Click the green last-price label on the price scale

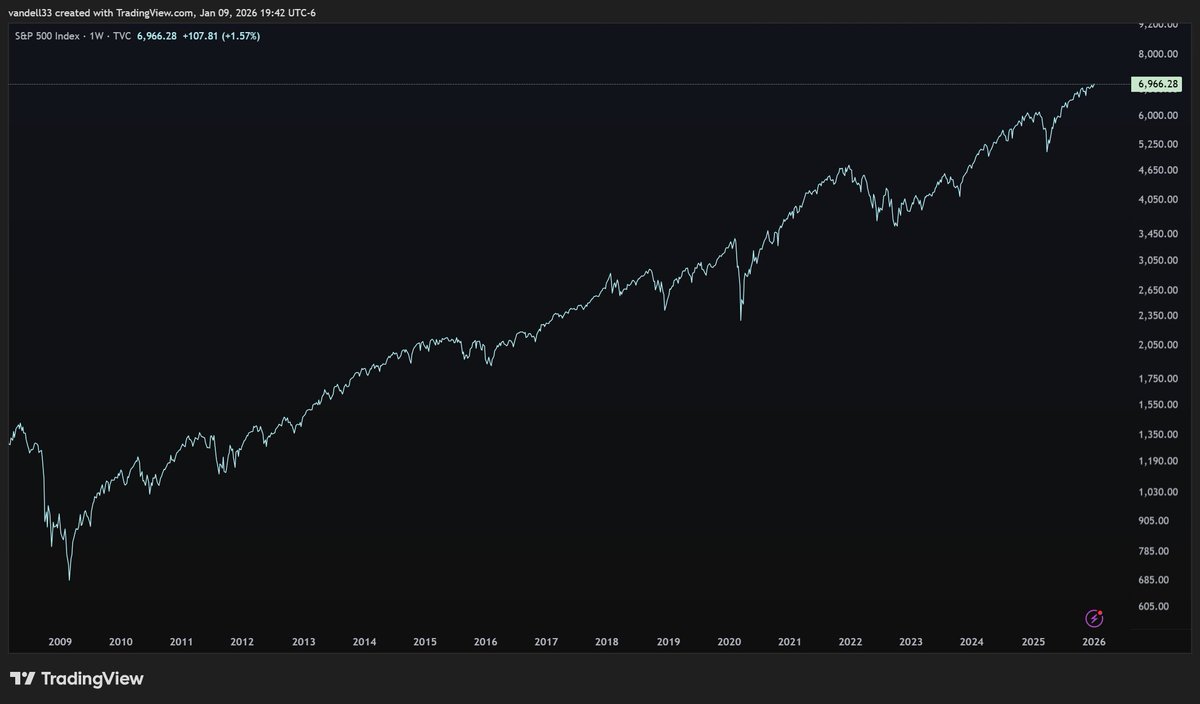click(x=1155, y=85)
